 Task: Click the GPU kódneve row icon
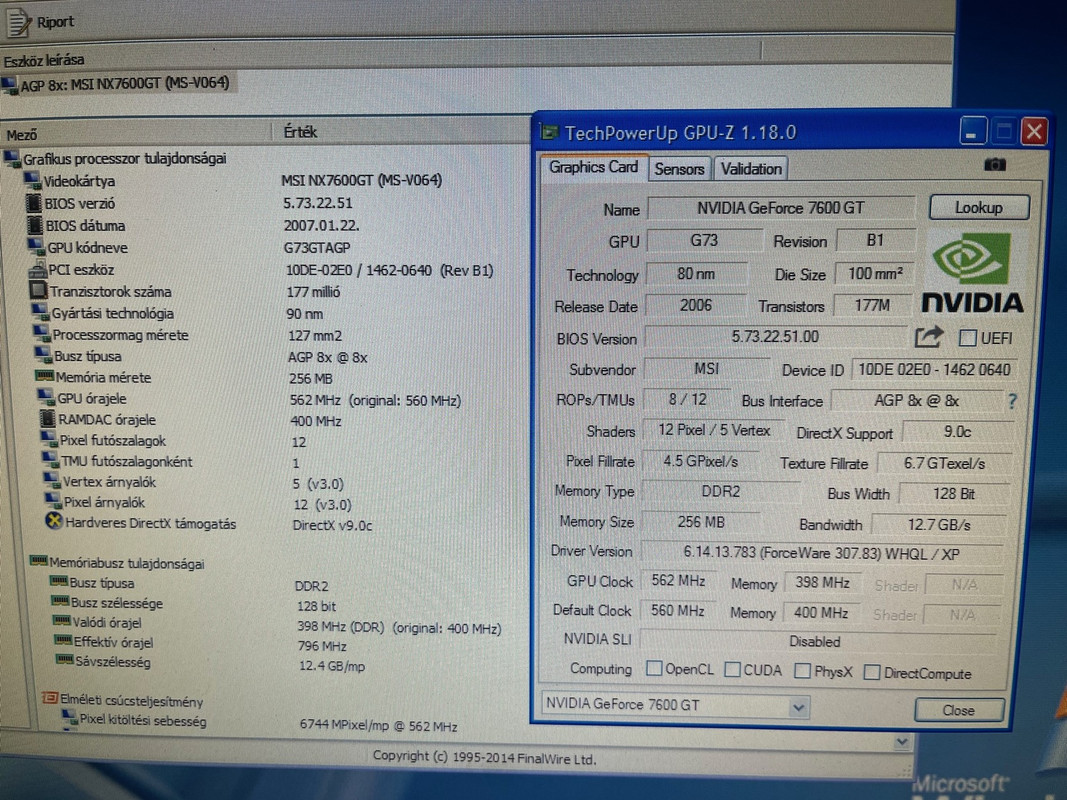click(x=36, y=246)
